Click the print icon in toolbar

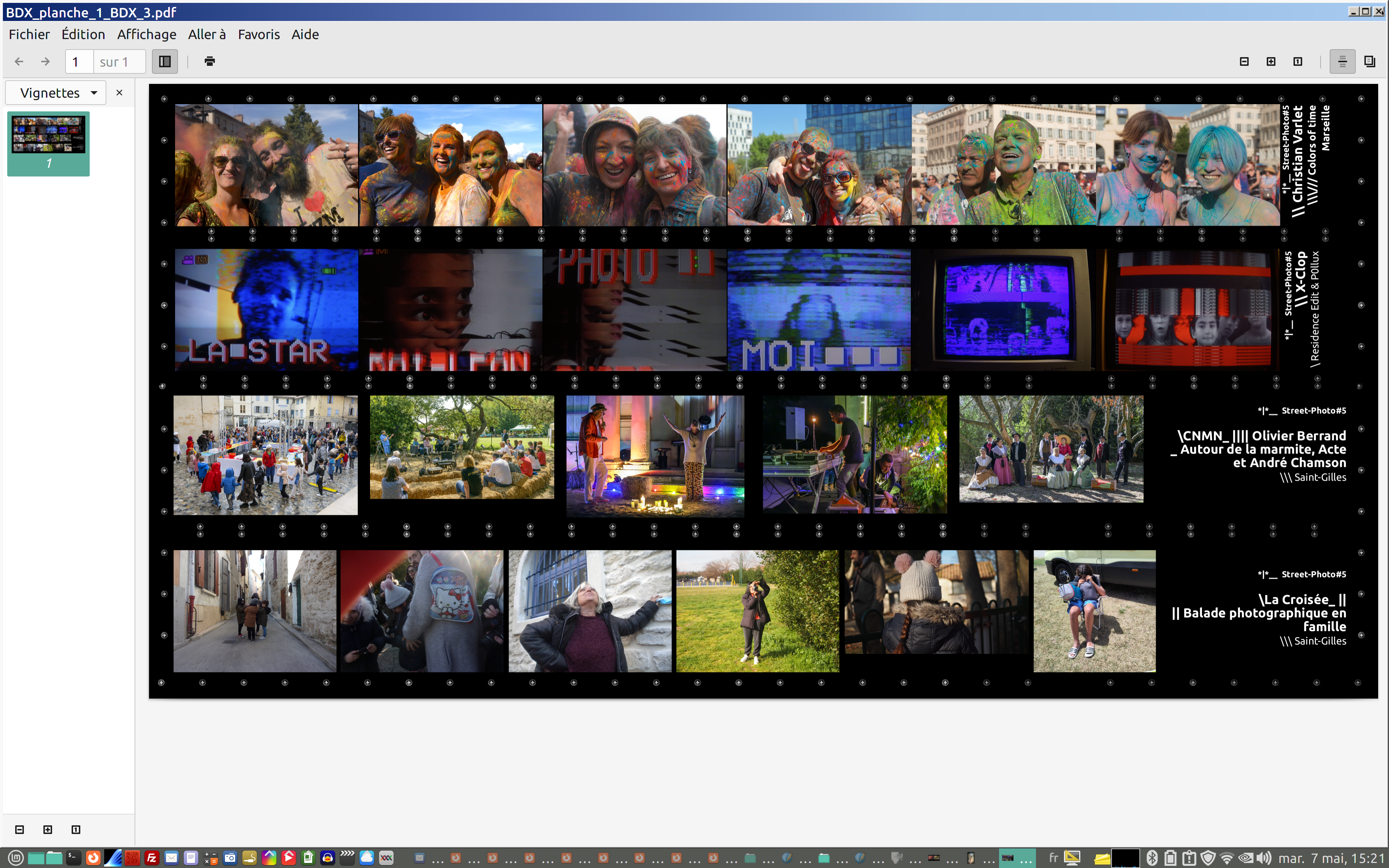[x=209, y=61]
